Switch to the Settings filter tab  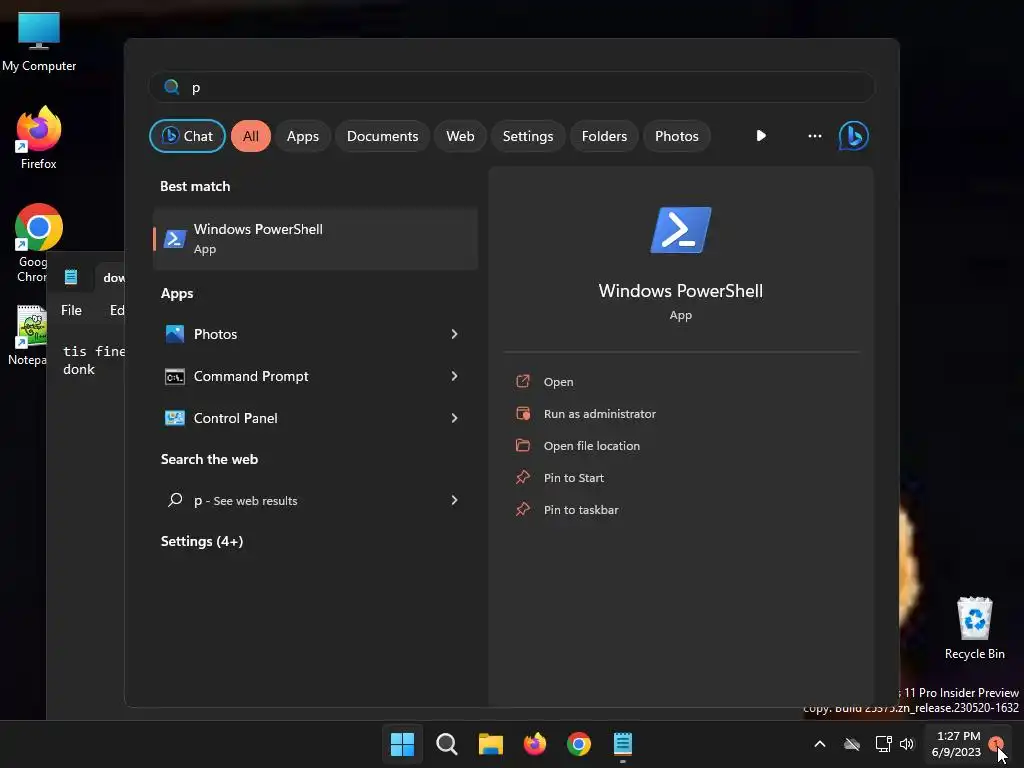[x=528, y=136]
